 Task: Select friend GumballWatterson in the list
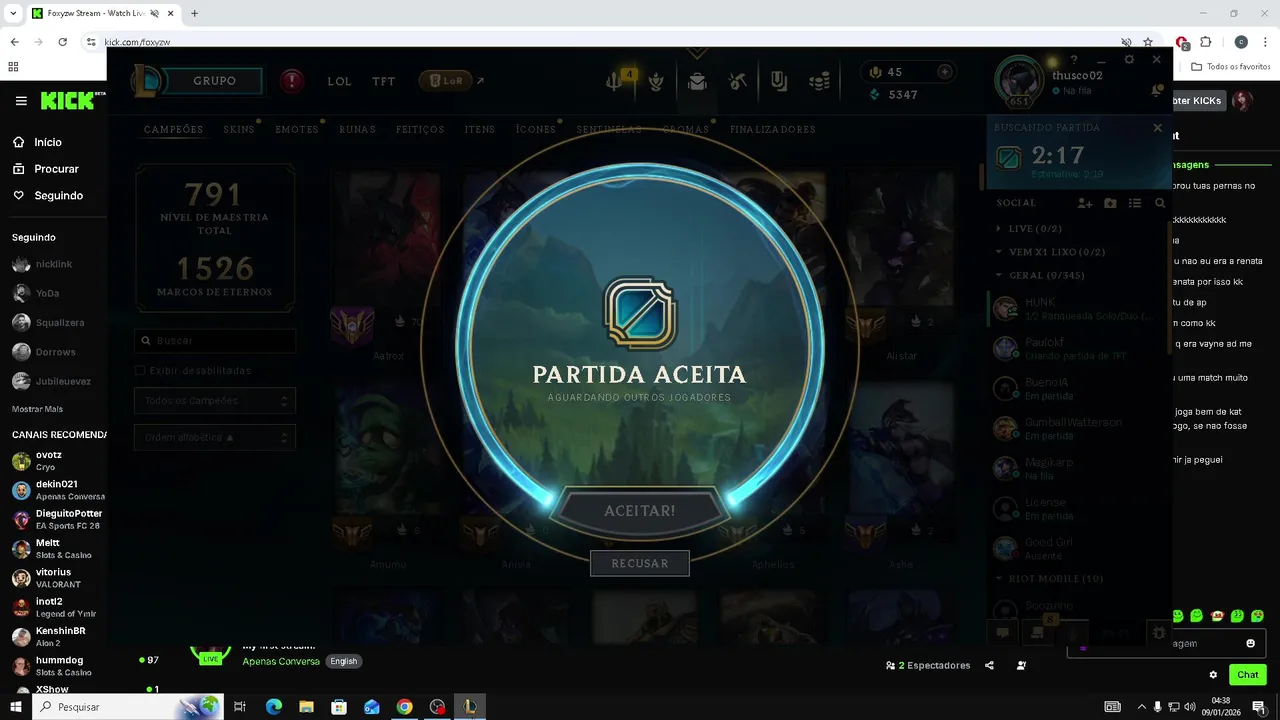(x=1078, y=429)
